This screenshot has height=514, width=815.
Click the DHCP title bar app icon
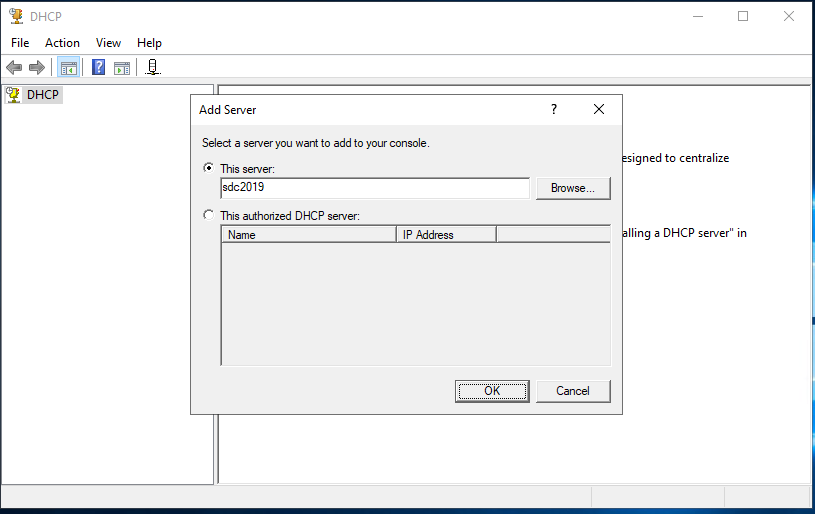coord(16,16)
